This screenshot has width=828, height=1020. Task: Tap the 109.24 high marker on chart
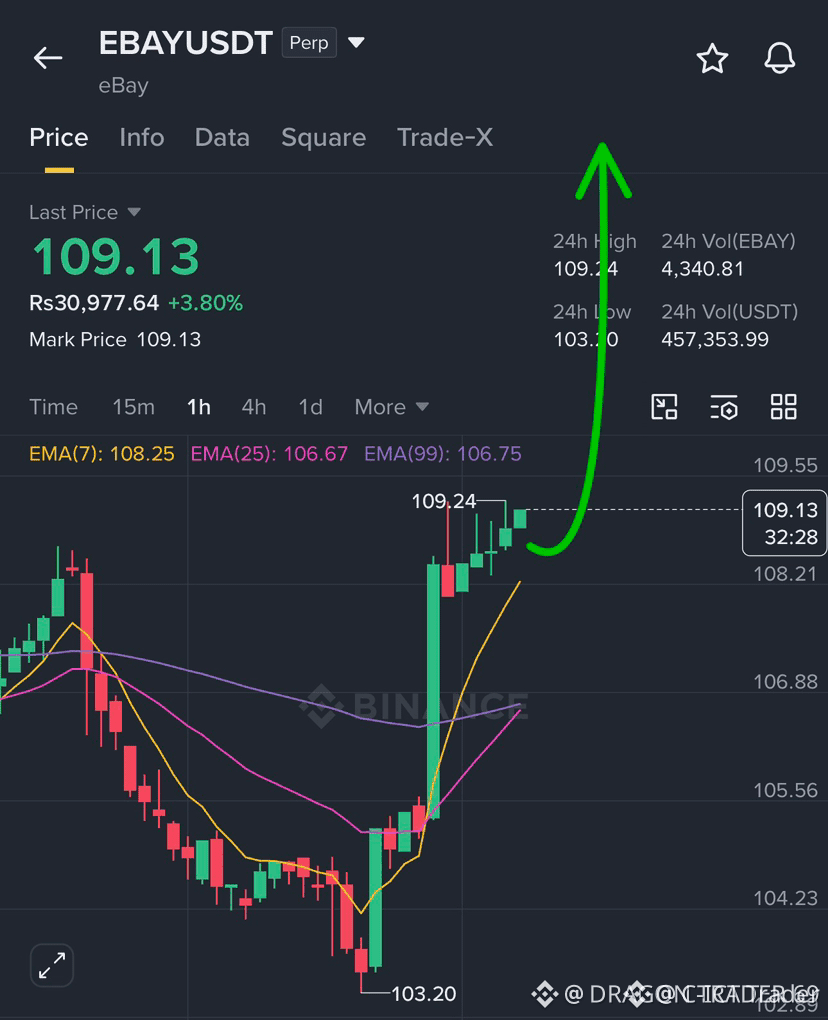[444, 502]
